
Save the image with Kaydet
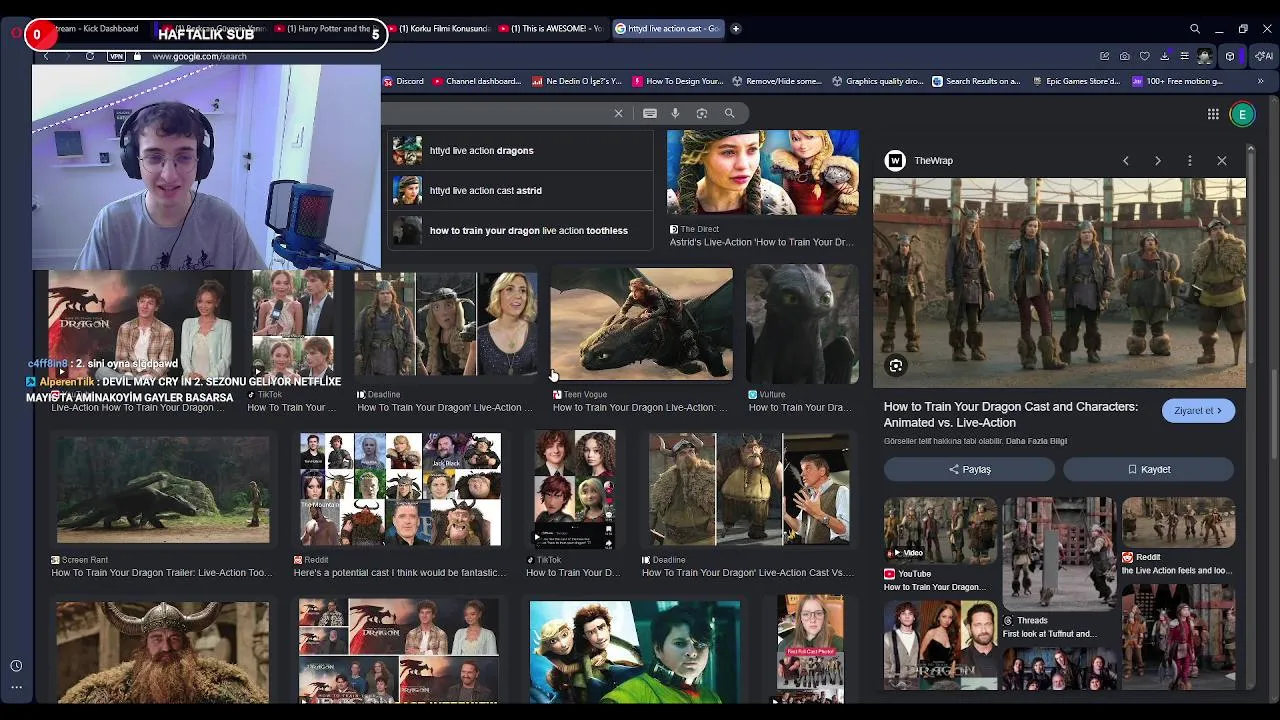point(1149,469)
